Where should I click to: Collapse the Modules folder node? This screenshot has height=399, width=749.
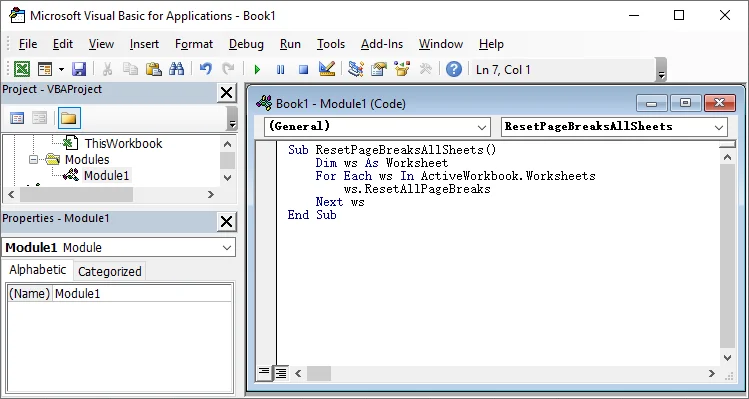pos(33,160)
